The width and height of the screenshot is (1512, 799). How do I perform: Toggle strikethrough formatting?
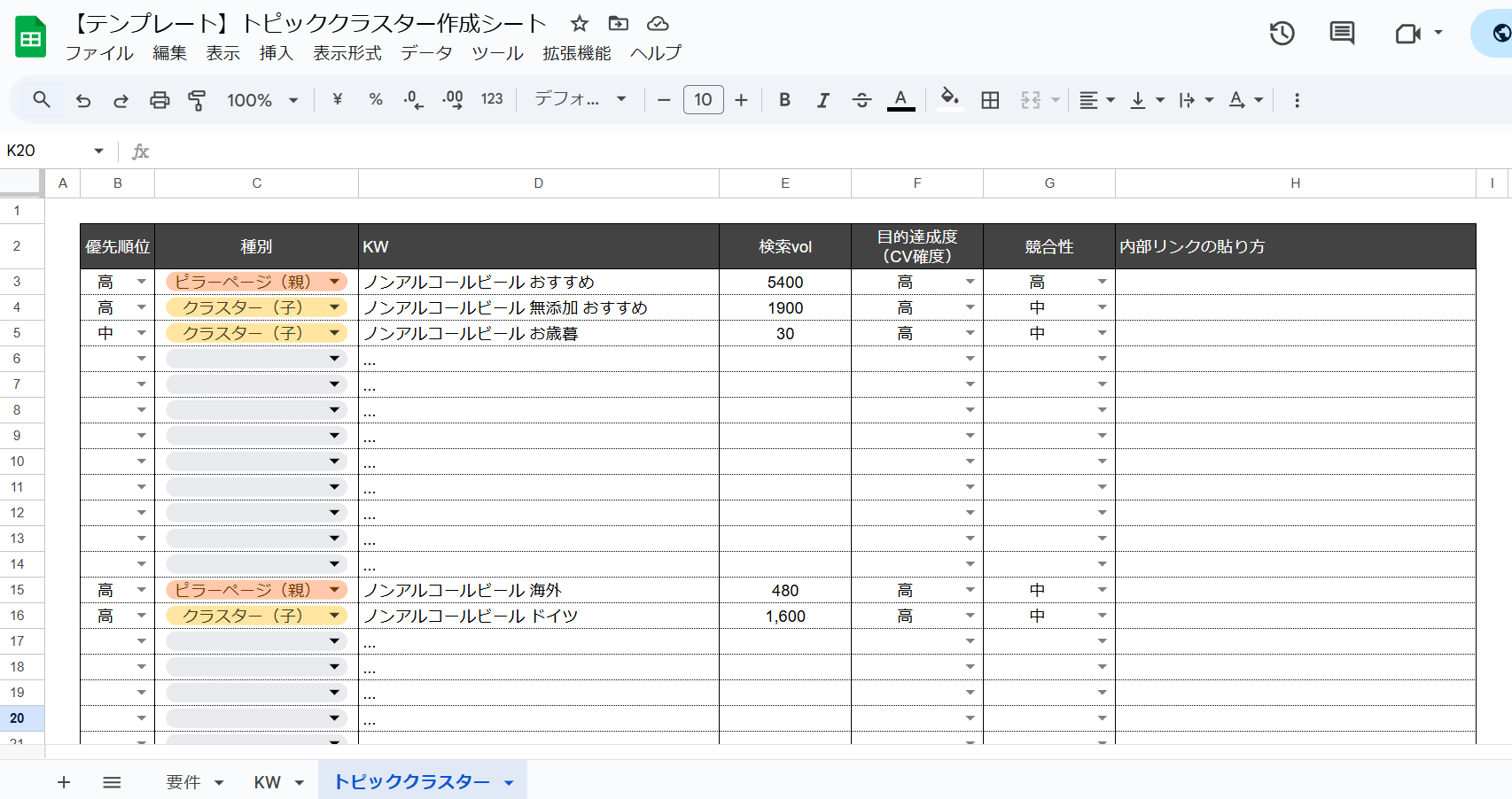tap(861, 100)
